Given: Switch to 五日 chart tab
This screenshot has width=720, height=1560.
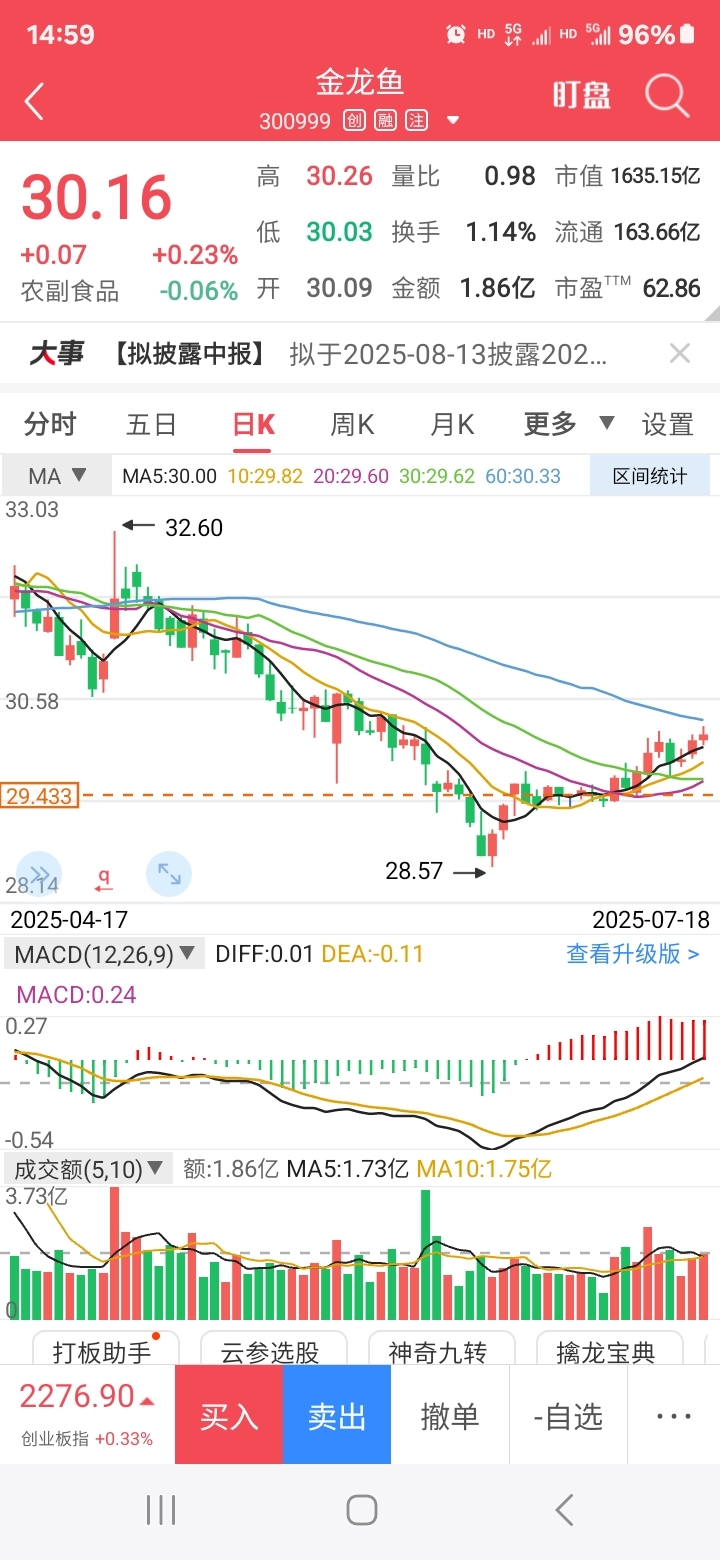Looking at the screenshot, I should click(x=151, y=425).
